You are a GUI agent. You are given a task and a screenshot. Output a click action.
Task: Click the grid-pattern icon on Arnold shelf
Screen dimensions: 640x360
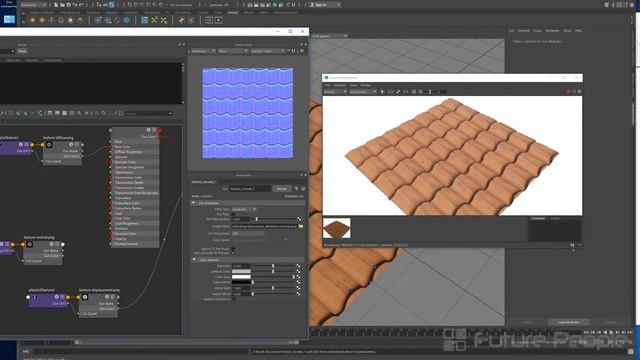pyautogui.click(x=144, y=20)
